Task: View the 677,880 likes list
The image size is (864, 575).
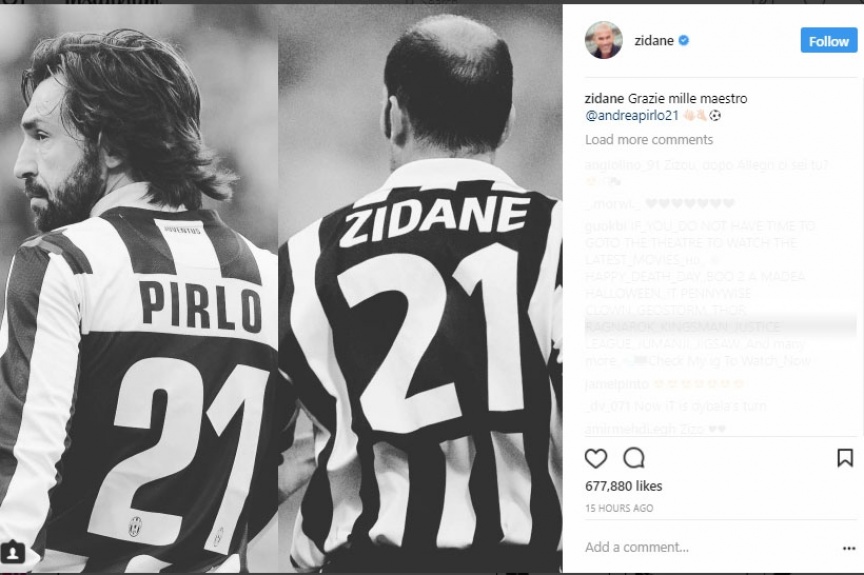Action: [623, 486]
